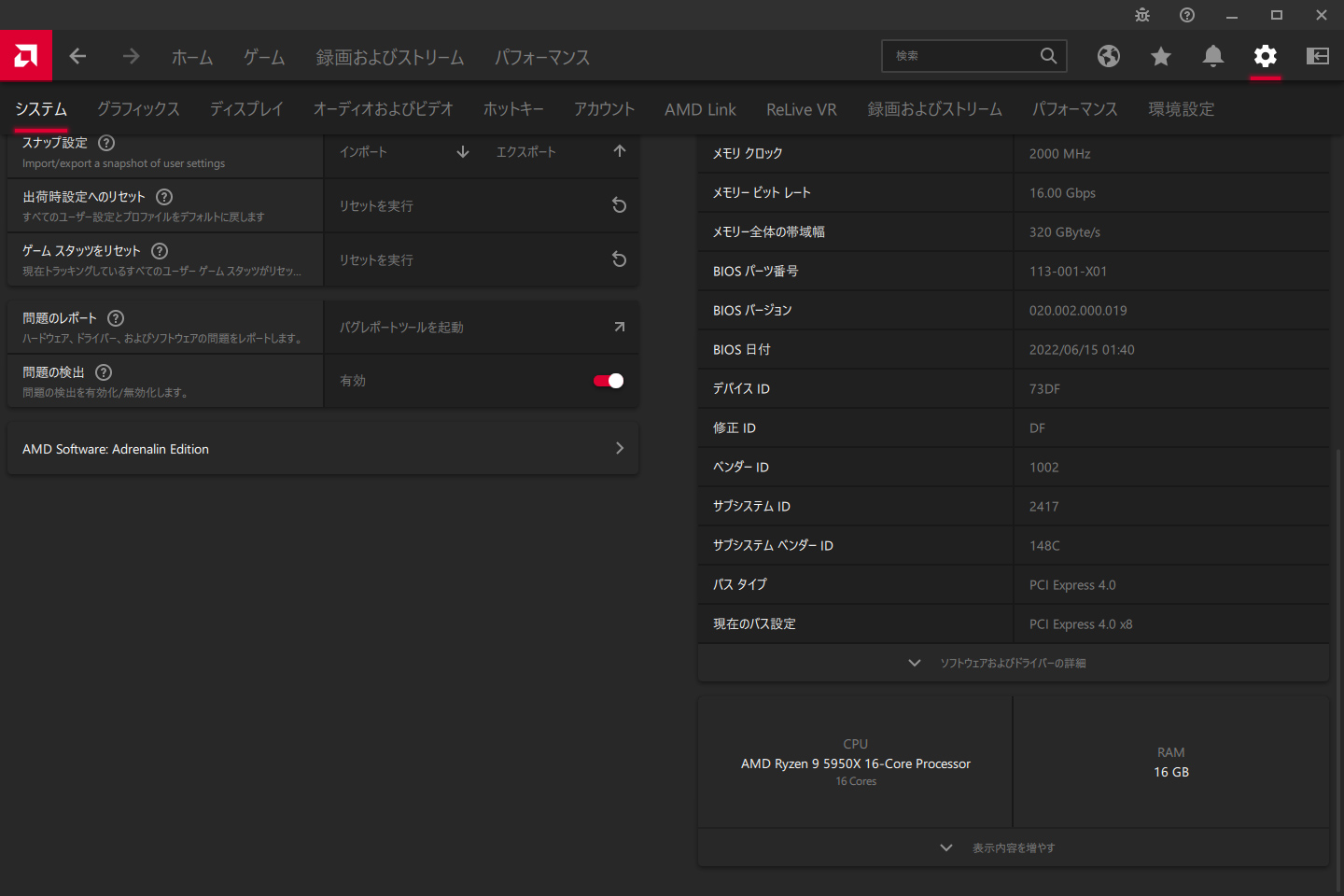Open settings gear icon

[x=1266, y=57]
